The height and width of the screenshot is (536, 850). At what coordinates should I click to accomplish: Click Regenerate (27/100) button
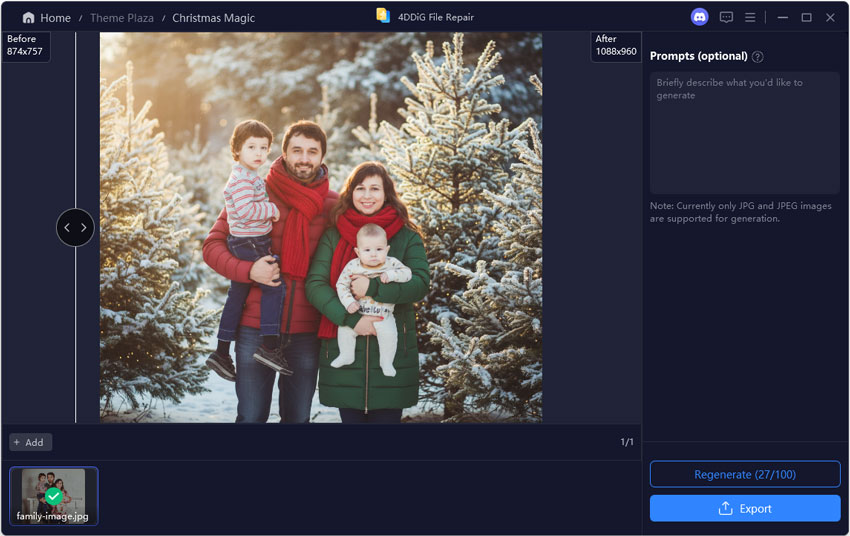click(745, 474)
